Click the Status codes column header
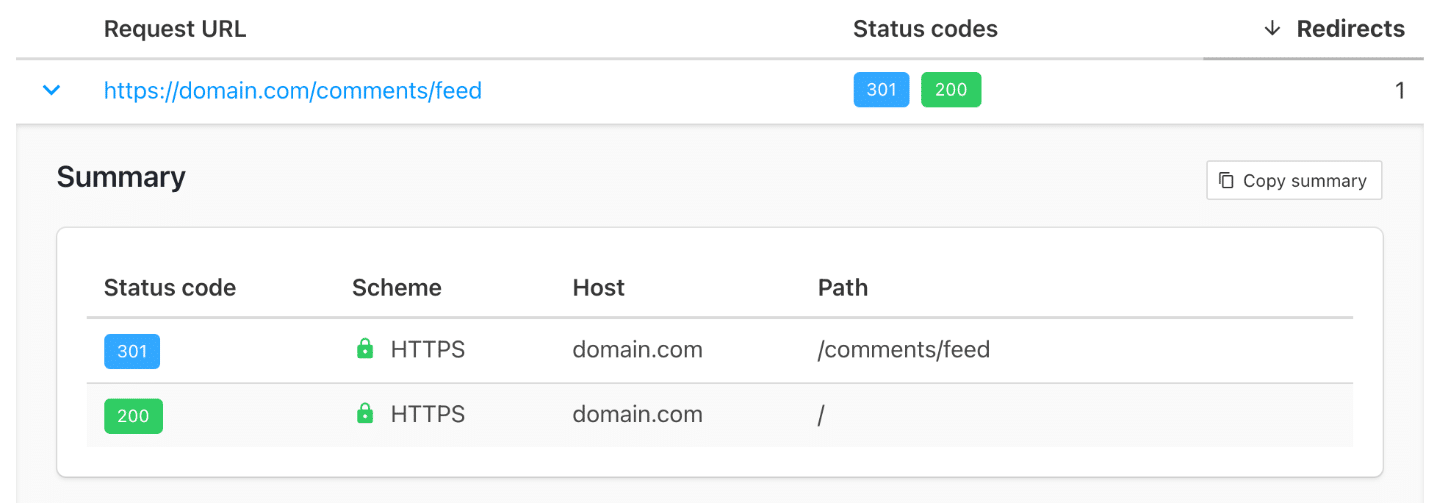 coord(925,29)
